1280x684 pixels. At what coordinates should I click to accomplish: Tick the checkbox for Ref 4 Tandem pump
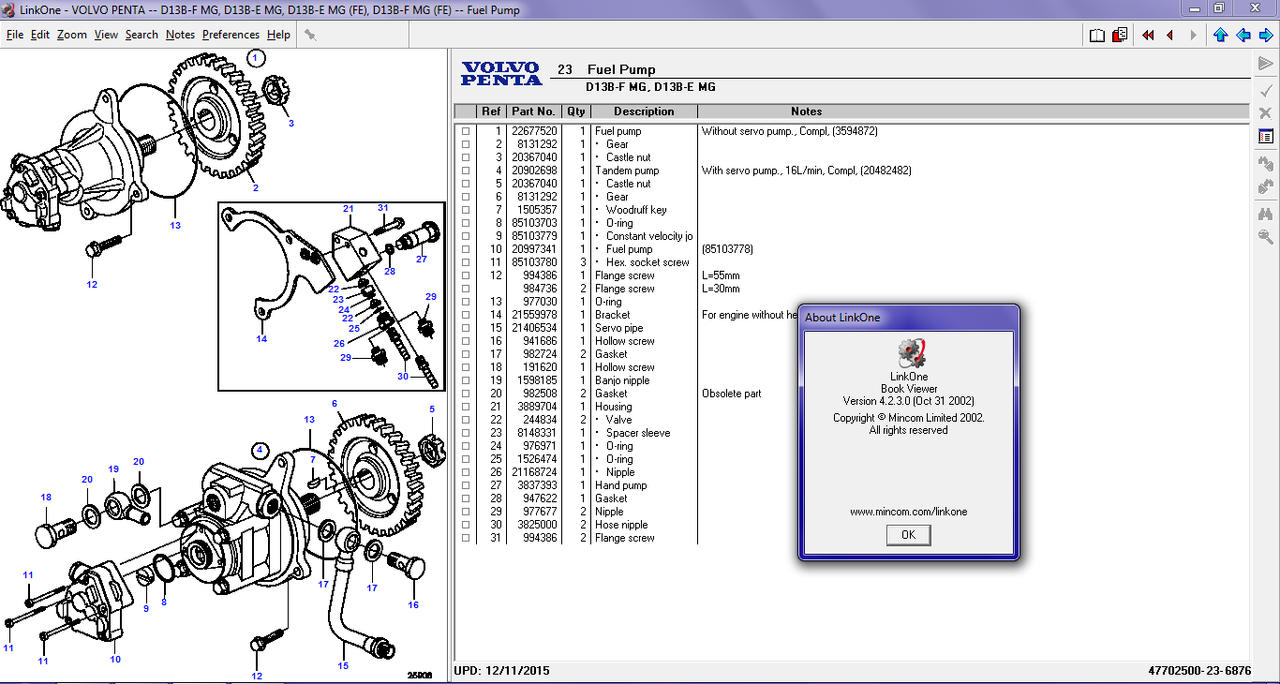coord(465,171)
